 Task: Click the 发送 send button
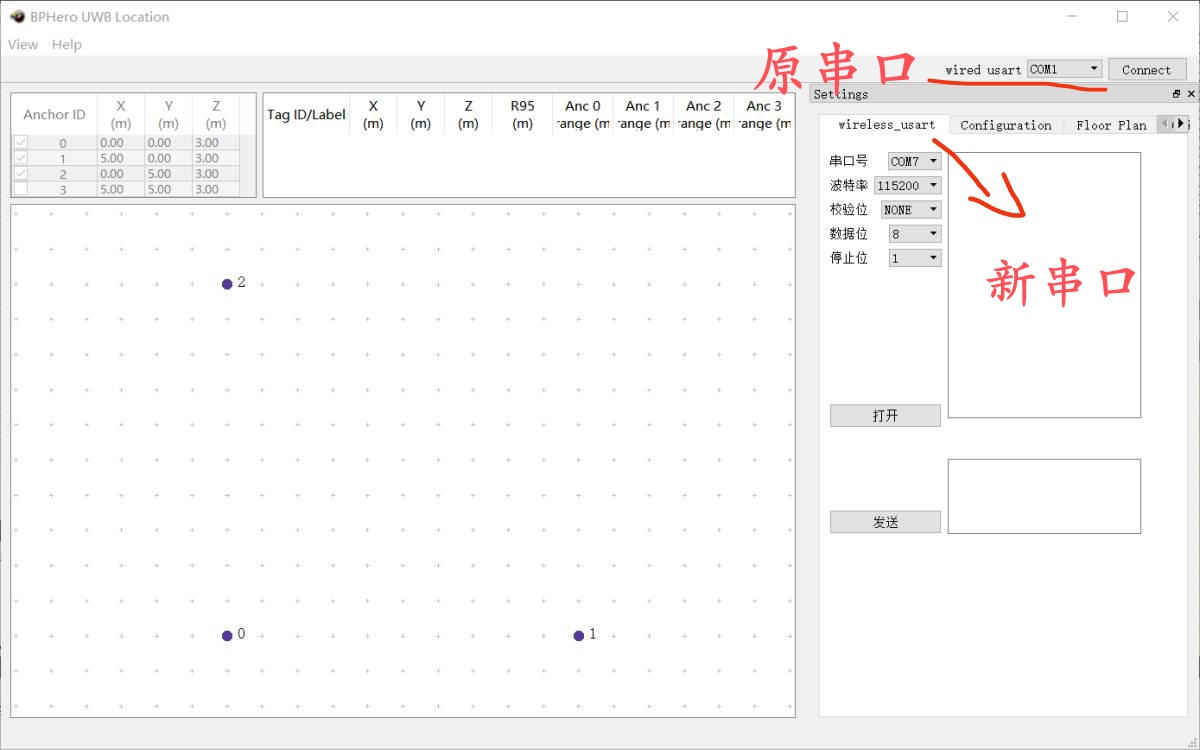(885, 522)
